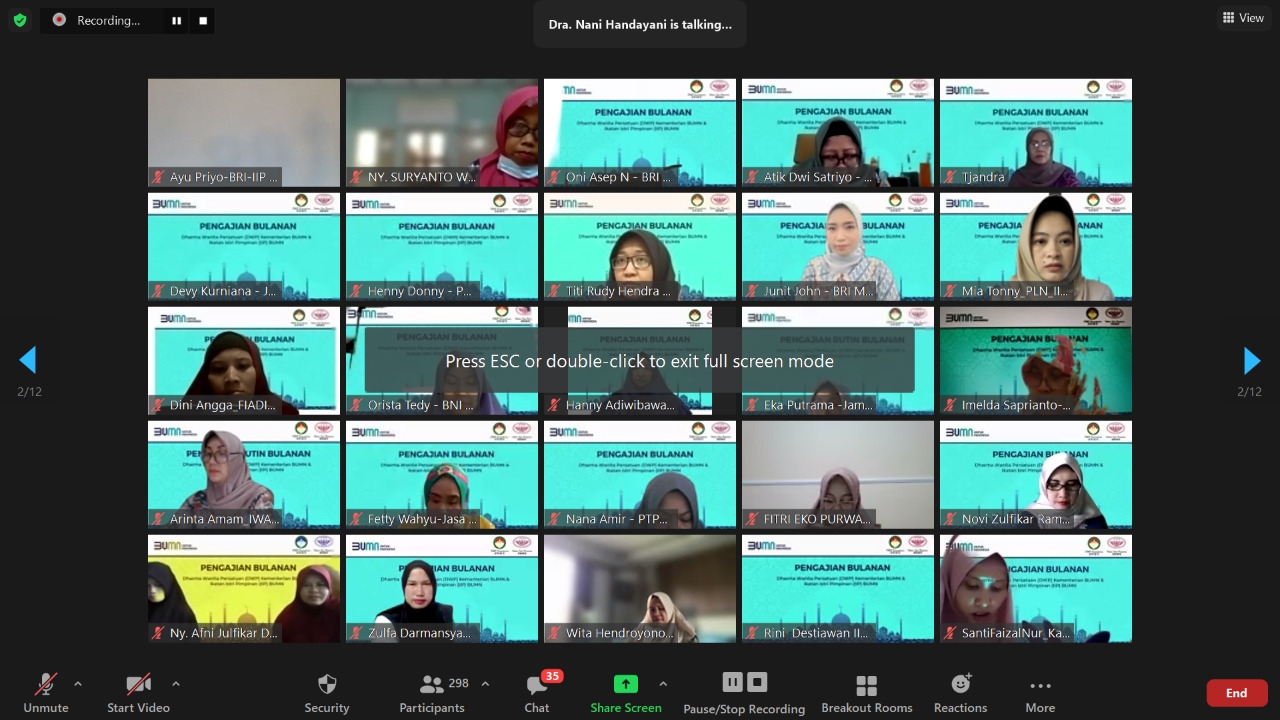Expand Participants options arrow

pos(485,684)
